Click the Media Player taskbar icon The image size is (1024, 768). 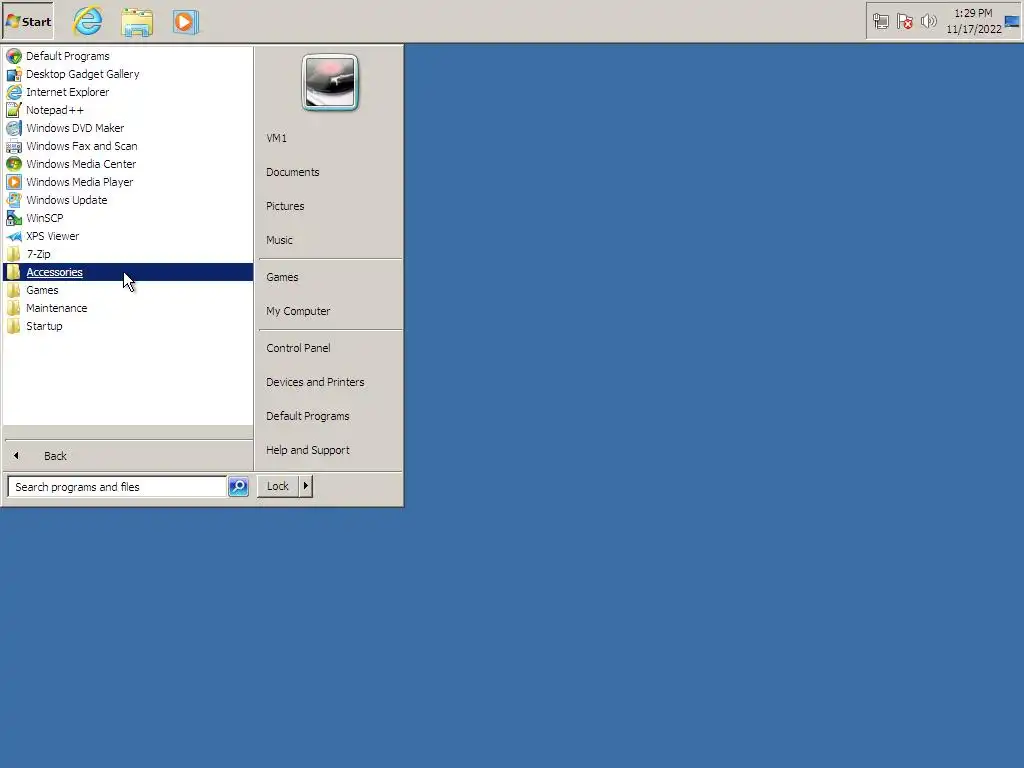(185, 22)
